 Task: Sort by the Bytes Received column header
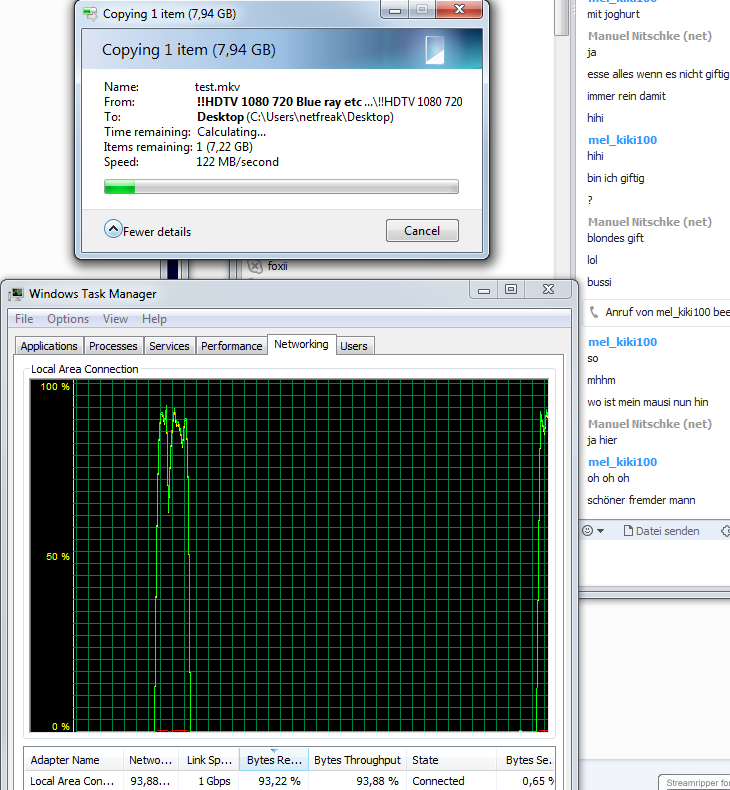coord(274,760)
